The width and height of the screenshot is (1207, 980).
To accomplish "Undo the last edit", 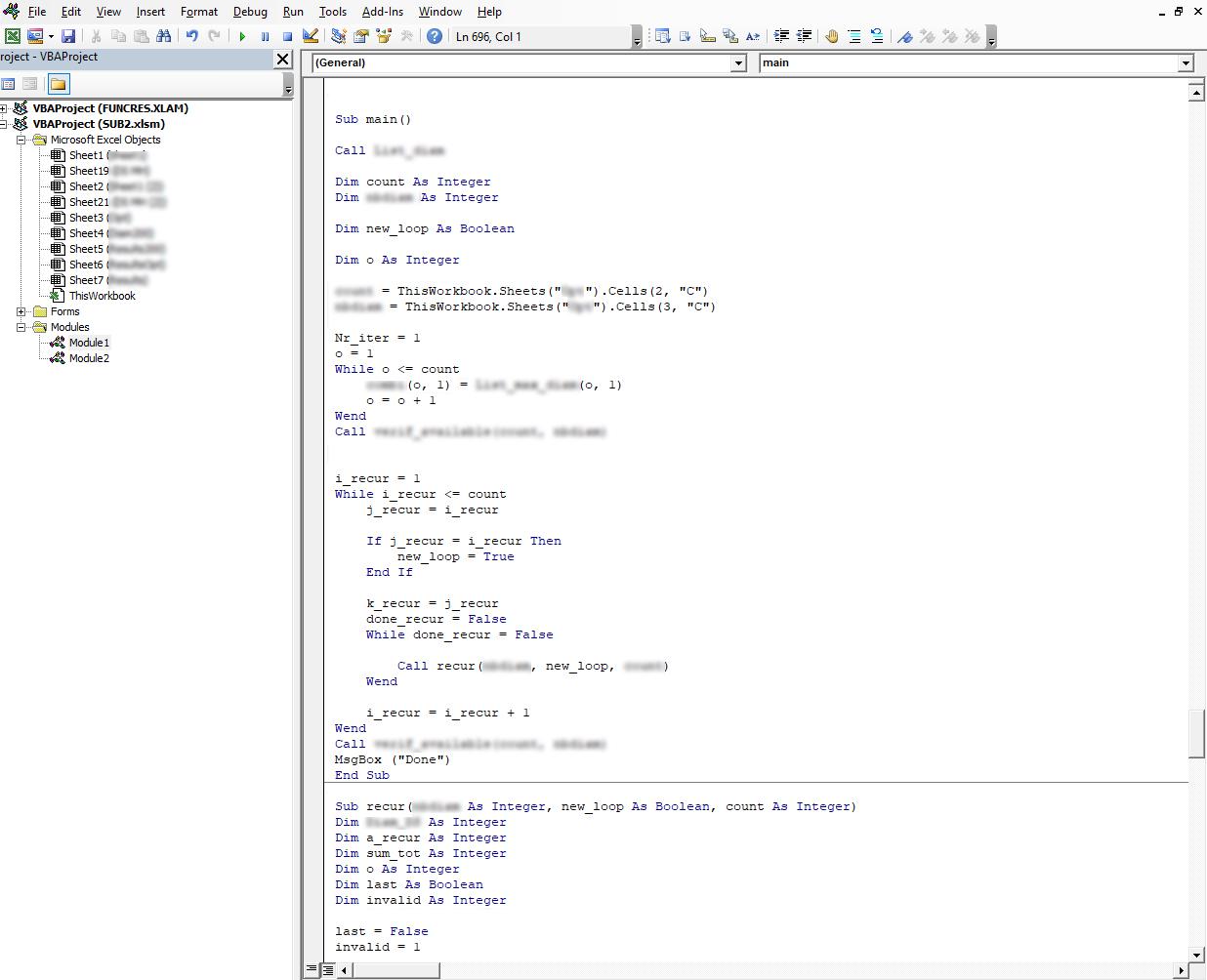I will click(191, 36).
